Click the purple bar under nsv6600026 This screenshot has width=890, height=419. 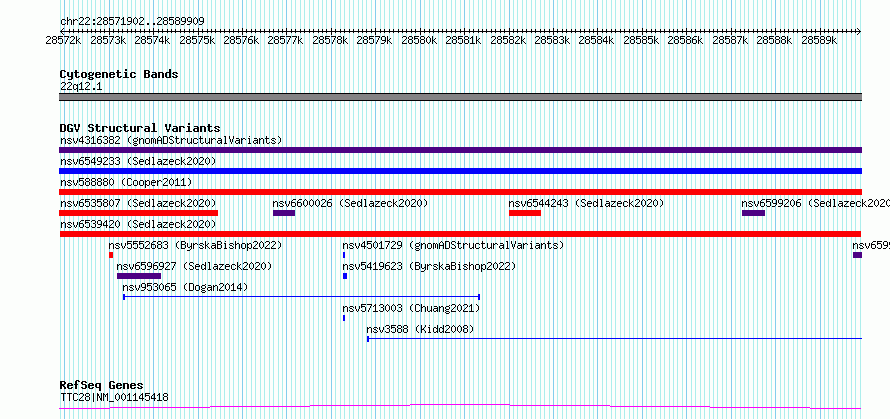(x=284, y=213)
